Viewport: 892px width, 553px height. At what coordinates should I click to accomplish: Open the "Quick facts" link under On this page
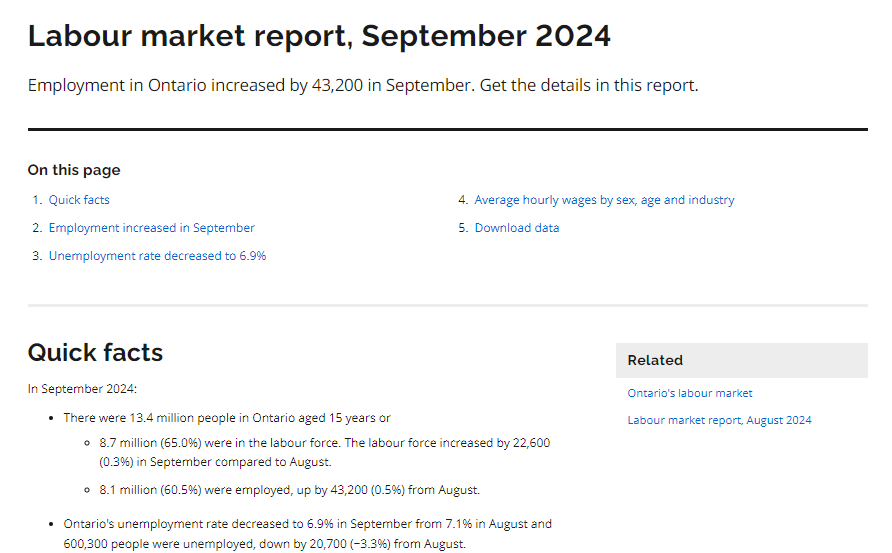click(79, 200)
